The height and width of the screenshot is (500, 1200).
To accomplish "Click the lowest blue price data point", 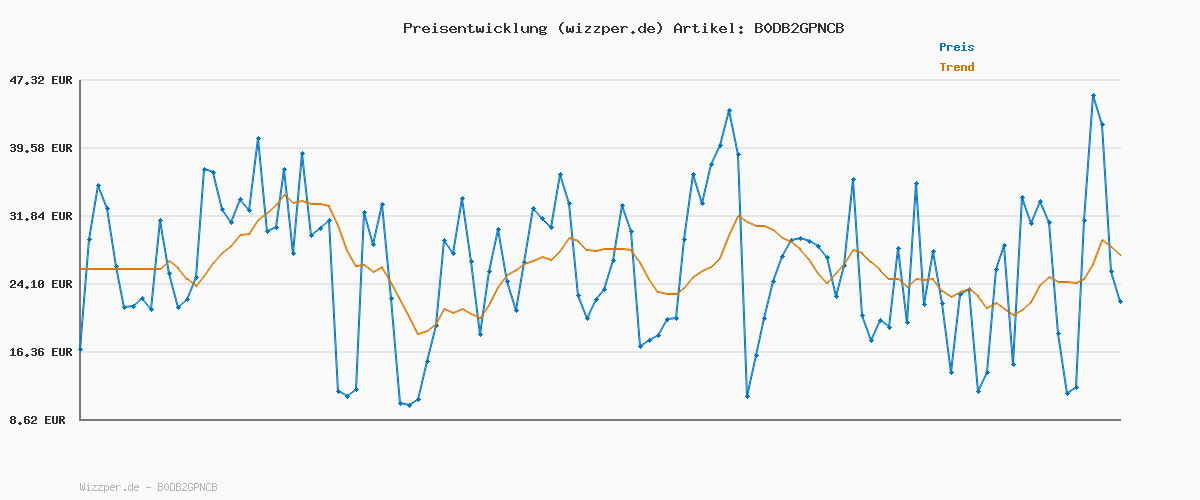I will tap(409, 405).
